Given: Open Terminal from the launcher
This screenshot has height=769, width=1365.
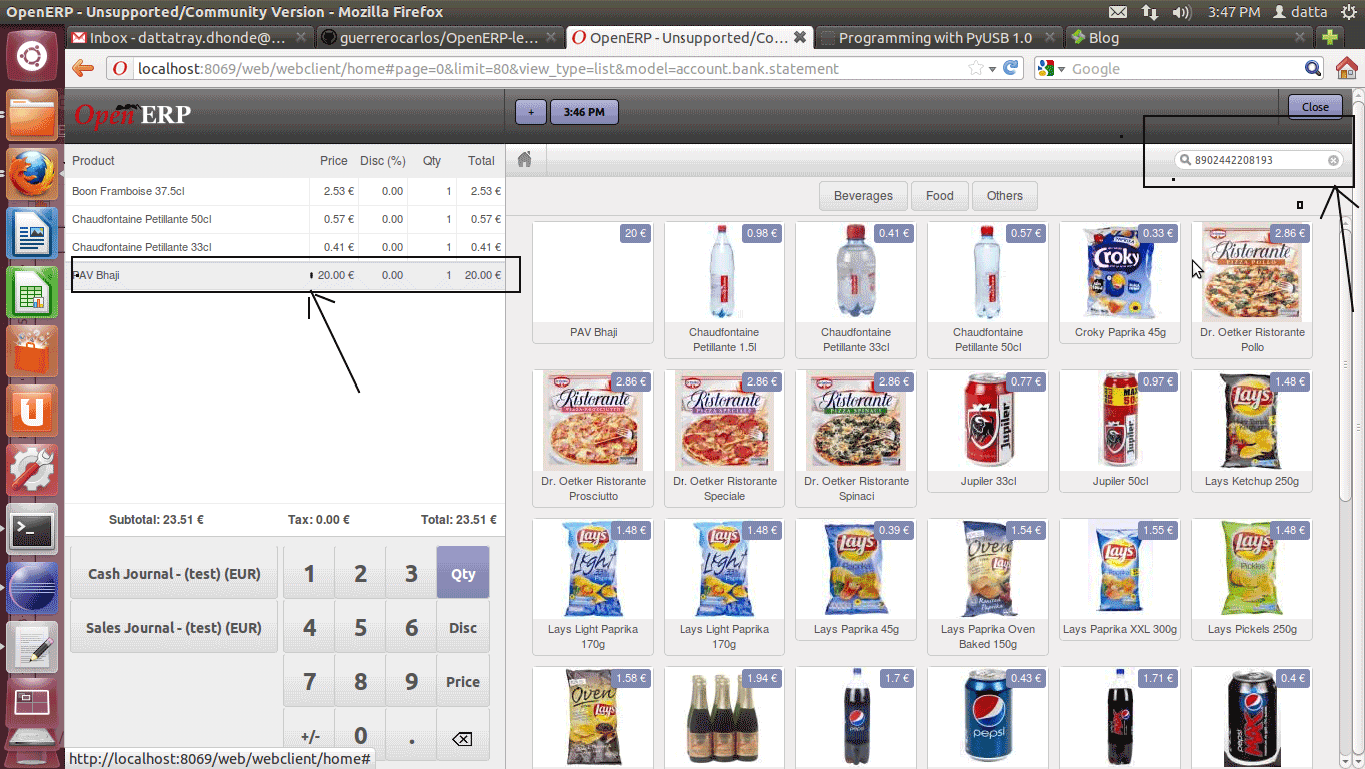Looking at the screenshot, I should coord(32,529).
